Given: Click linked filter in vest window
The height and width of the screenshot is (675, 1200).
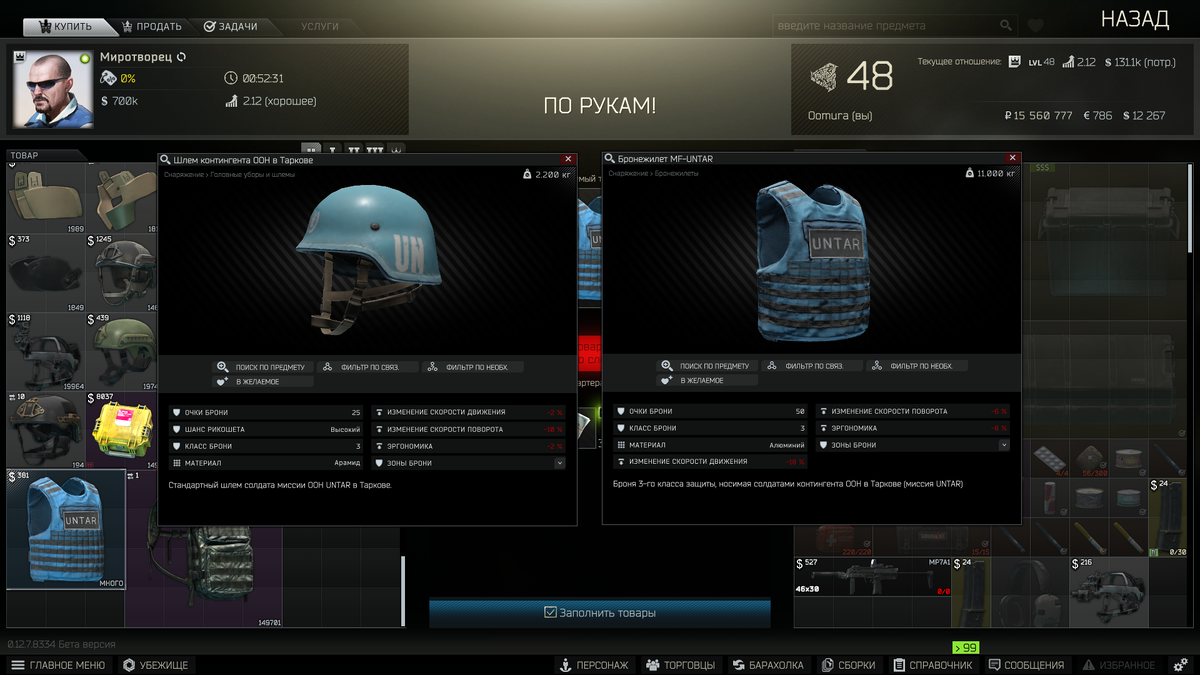Looking at the screenshot, I should tap(812, 366).
